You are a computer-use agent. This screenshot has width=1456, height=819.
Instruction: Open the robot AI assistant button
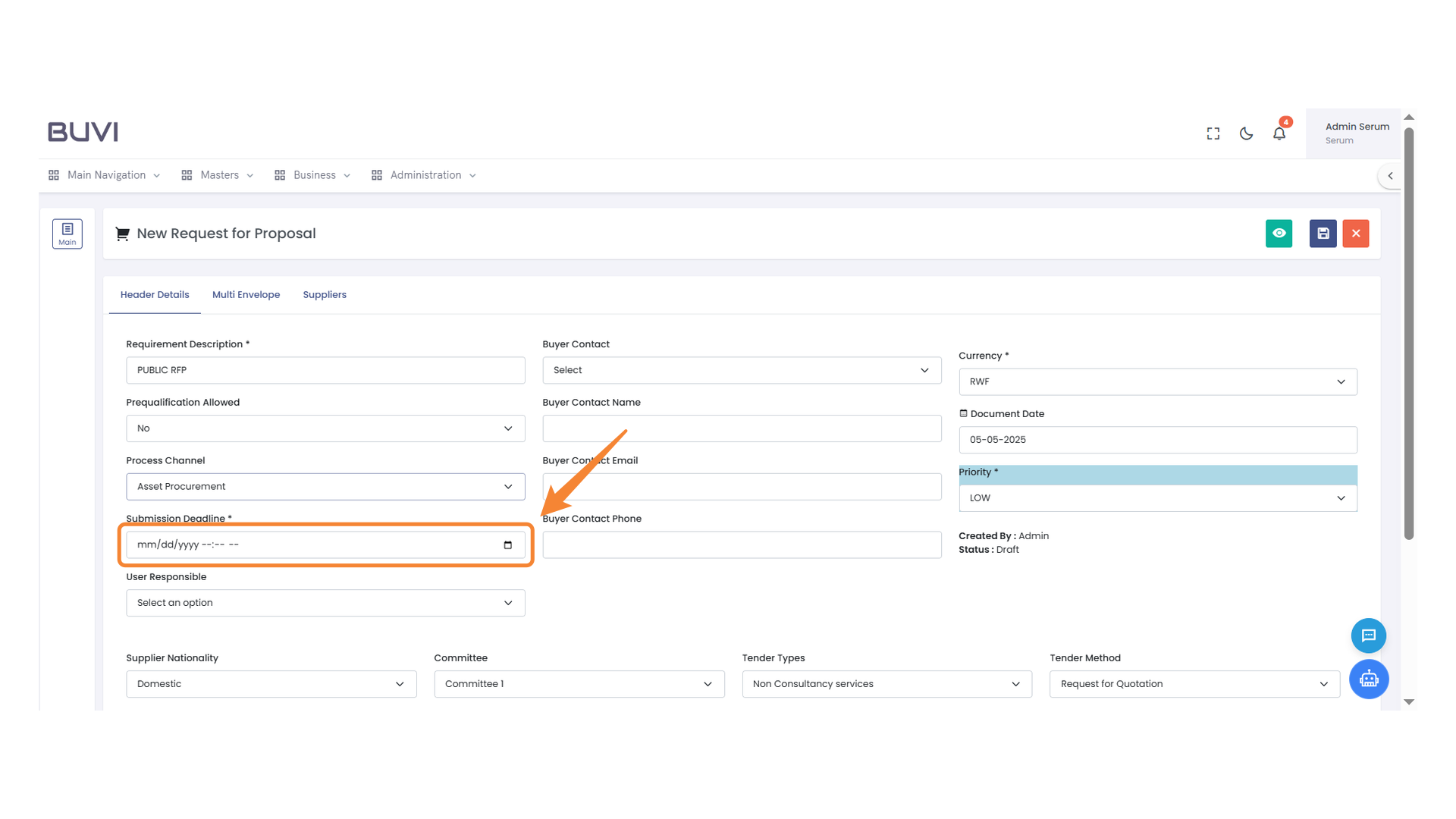point(1369,679)
